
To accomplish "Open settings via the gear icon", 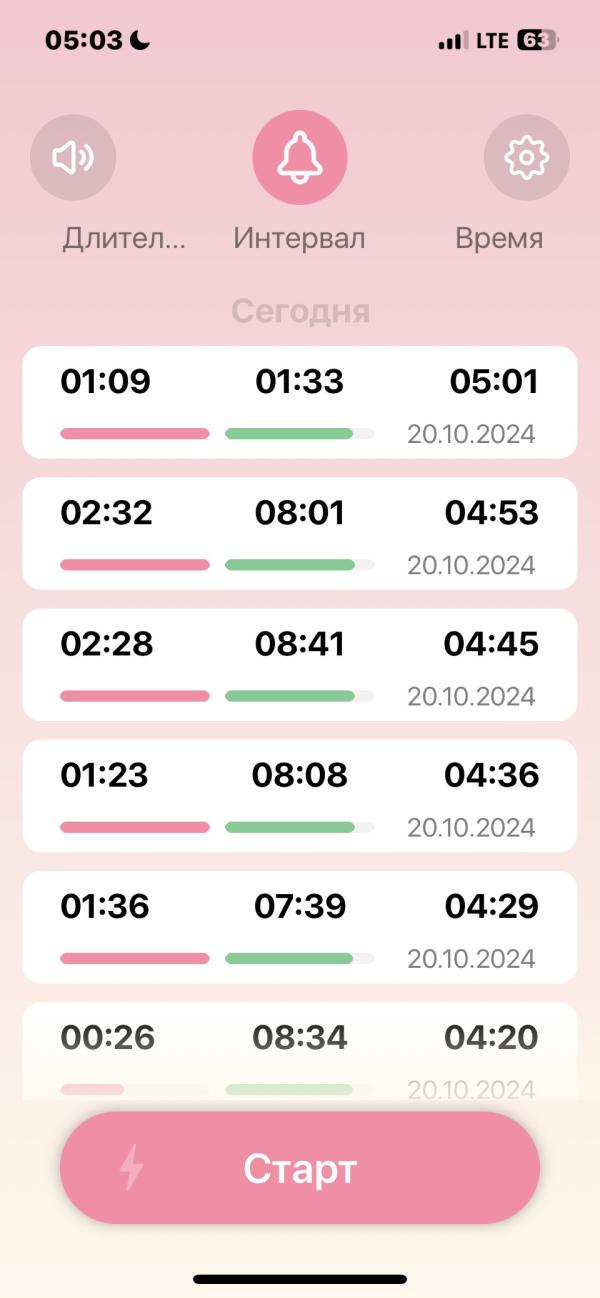I will 527,158.
